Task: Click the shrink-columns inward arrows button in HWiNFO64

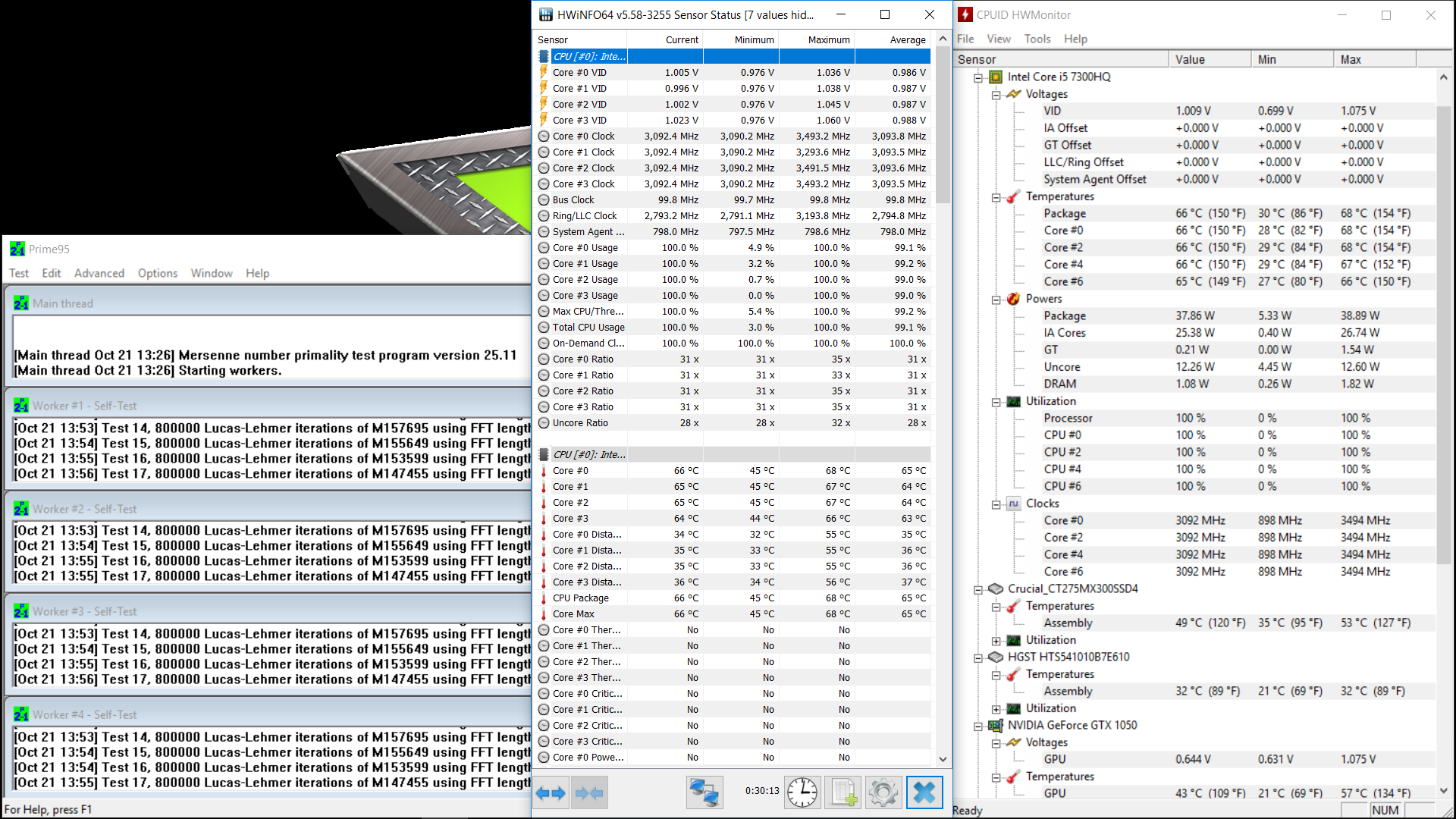Action: [589, 793]
